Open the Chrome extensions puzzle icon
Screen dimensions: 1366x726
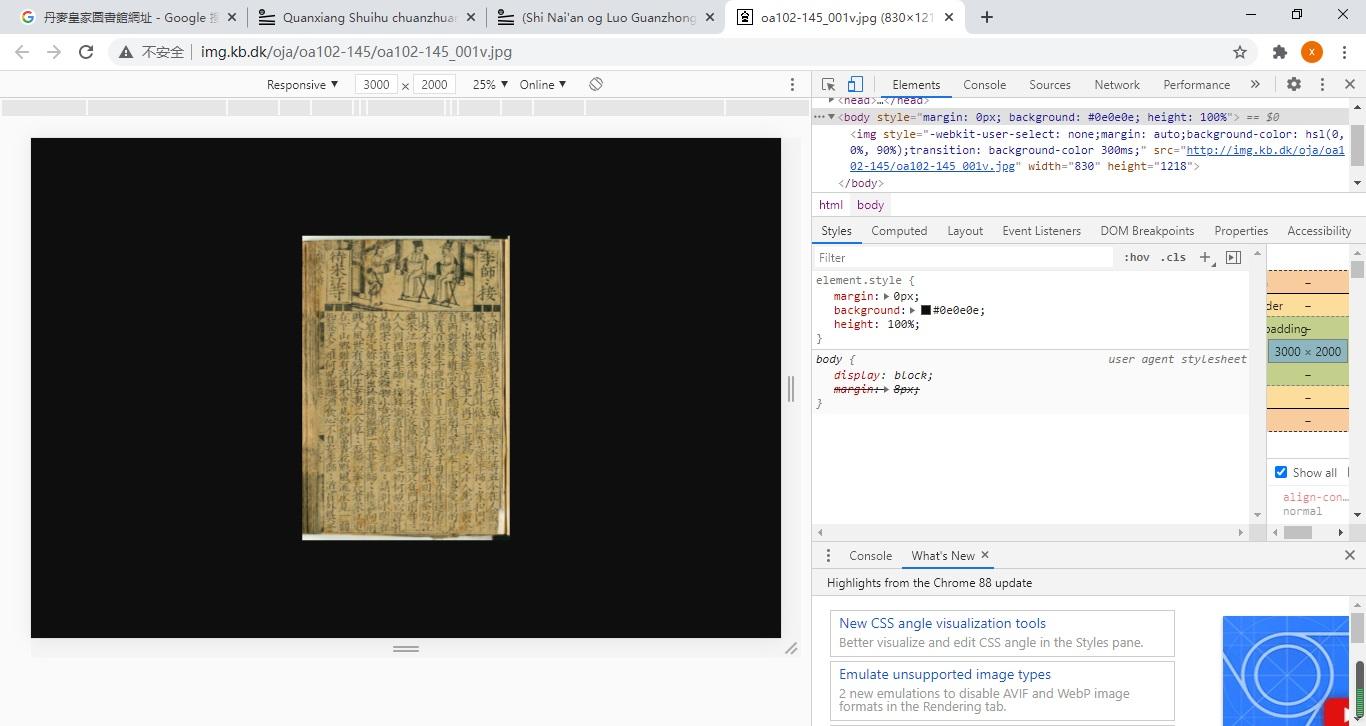1279,52
